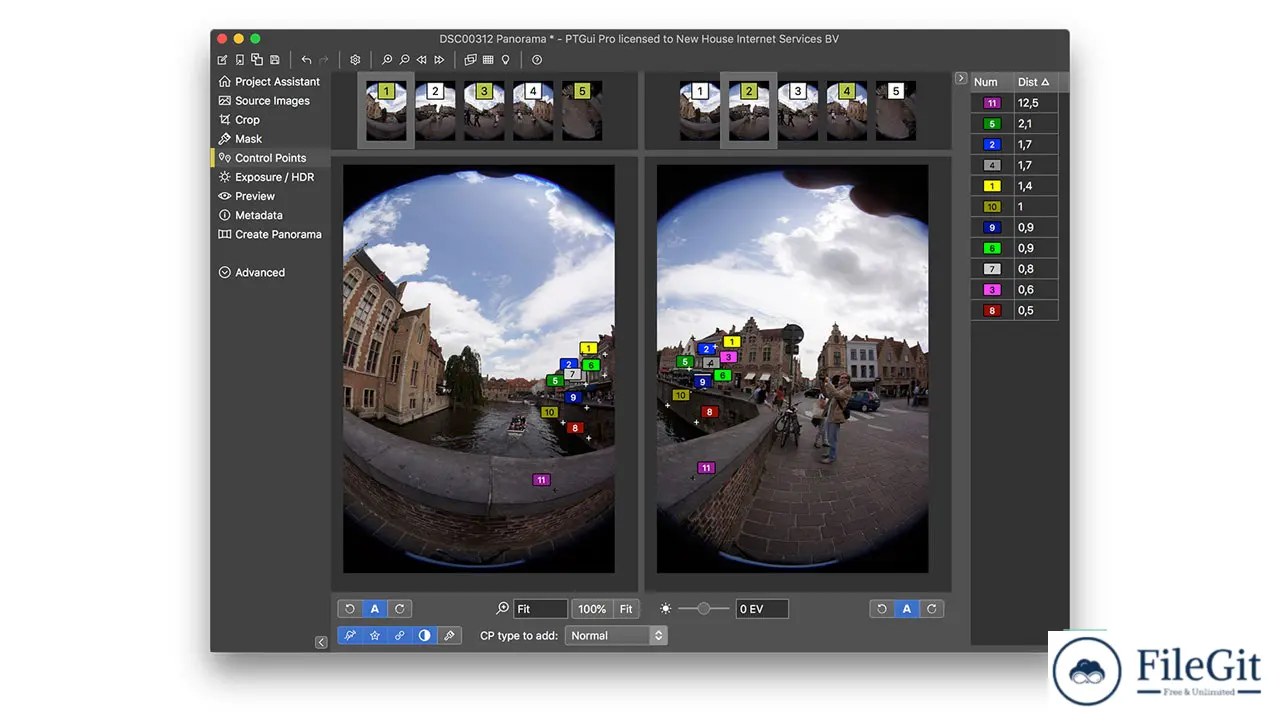Rotate right pane image counterclockwise
1280x720 pixels.
pyautogui.click(x=882, y=608)
